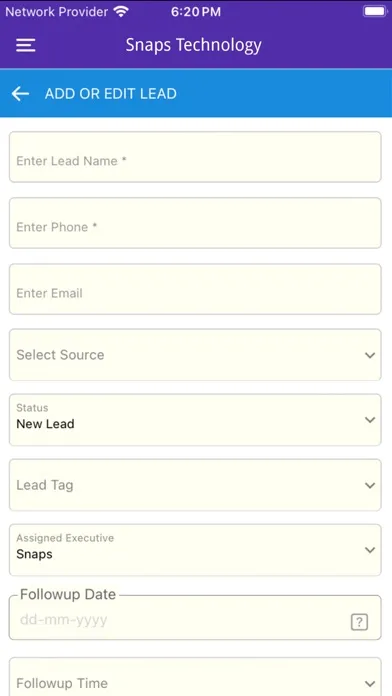Tap the ADD OR EDIT LEAD heading
This screenshot has width=392, height=696.
pos(111,94)
